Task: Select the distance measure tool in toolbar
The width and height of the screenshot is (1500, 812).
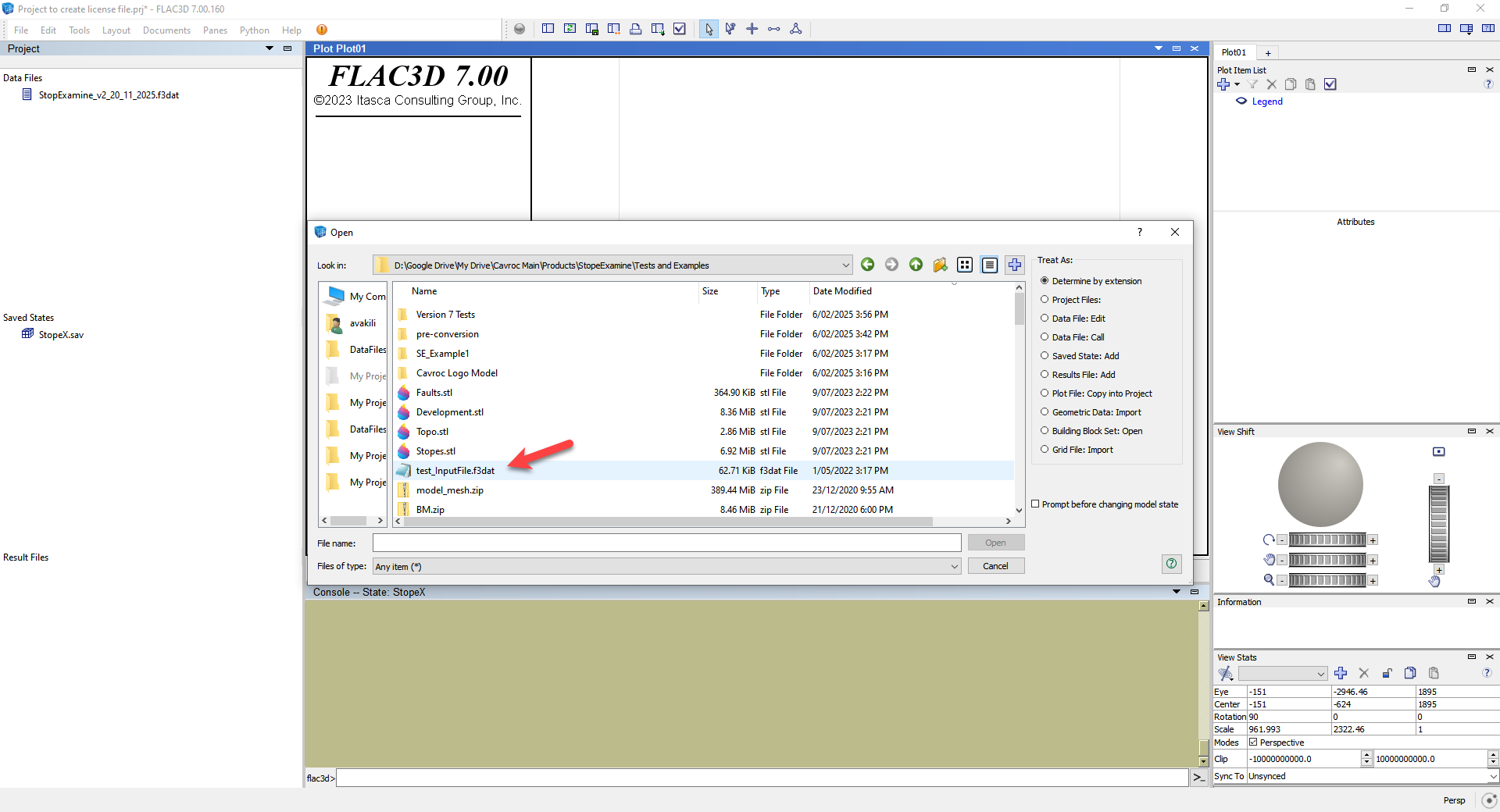Action: pos(774,29)
